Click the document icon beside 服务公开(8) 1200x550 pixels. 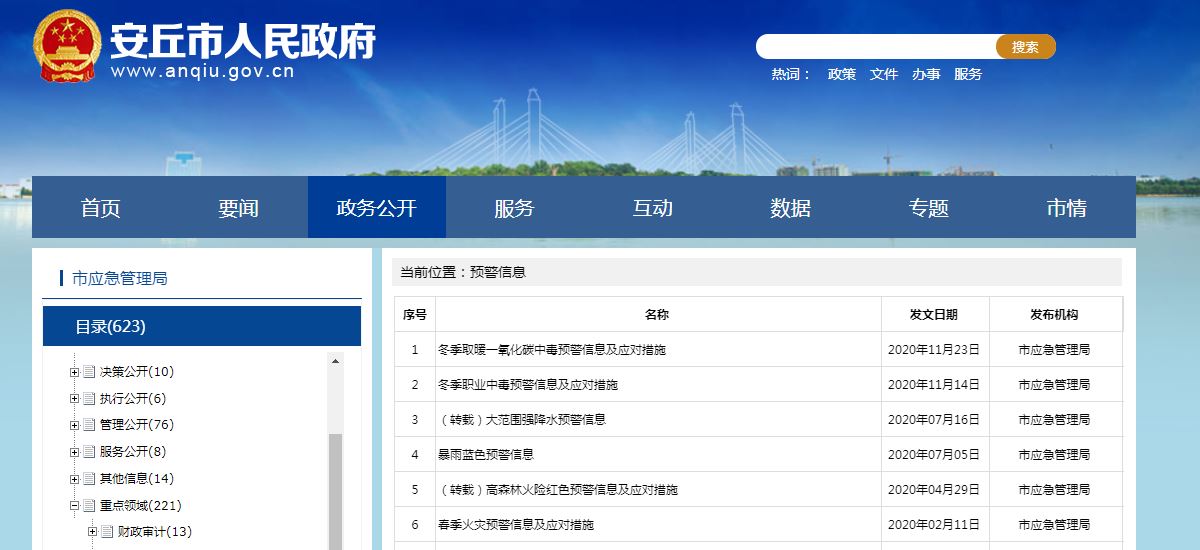tap(89, 452)
